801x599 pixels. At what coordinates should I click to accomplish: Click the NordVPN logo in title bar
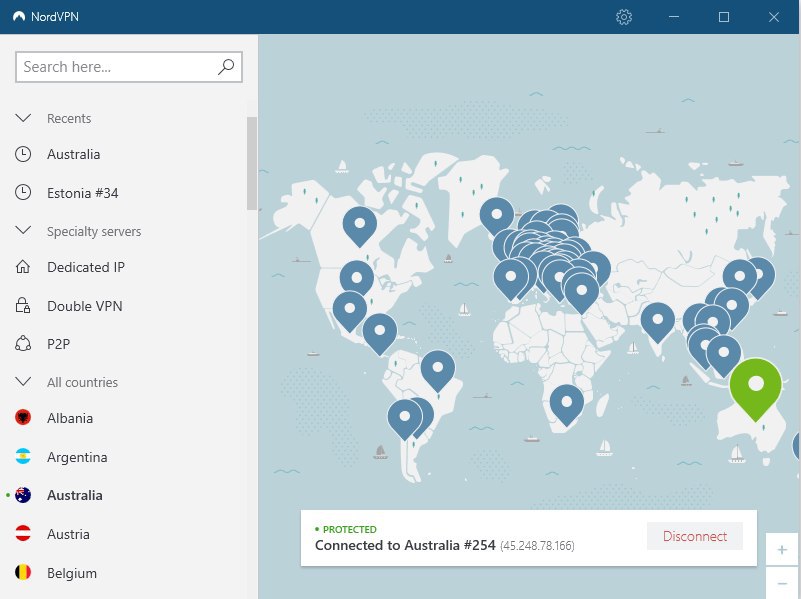coord(19,16)
